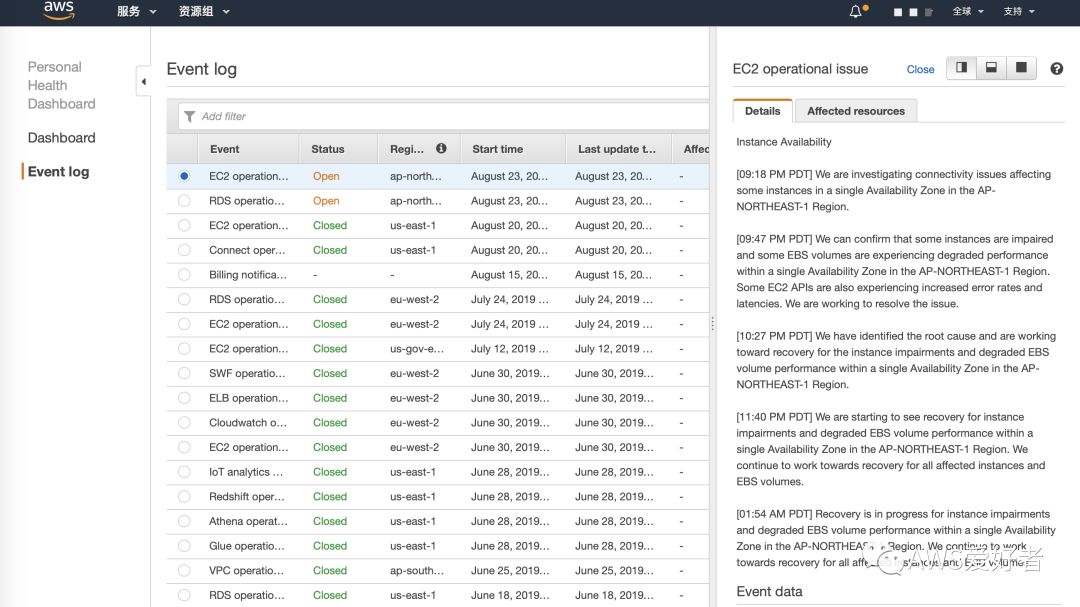The width and height of the screenshot is (1080, 607).
Task: Click the AWS logo home icon
Action: [59, 10]
